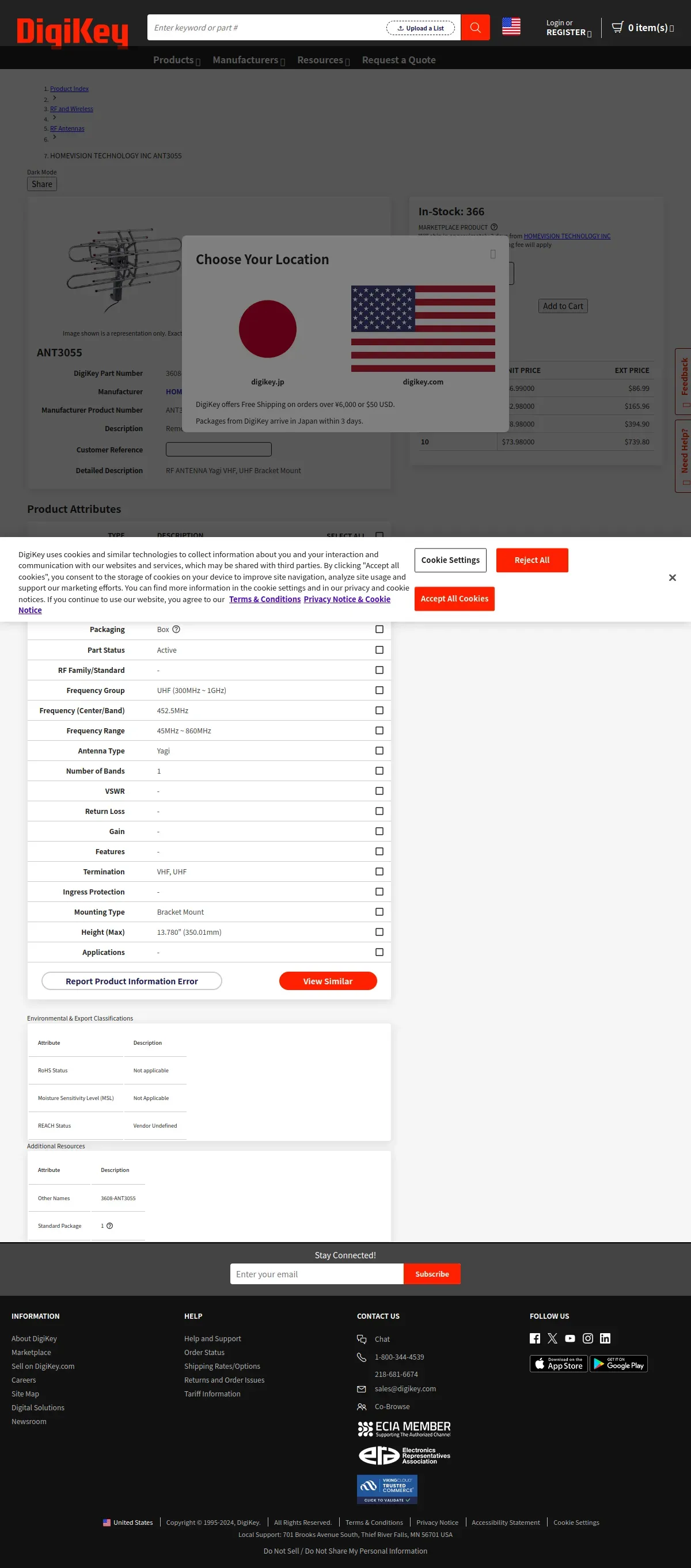Screen dimensions: 691x1568
Task: Expand the Resources menu
Action: click(x=323, y=60)
